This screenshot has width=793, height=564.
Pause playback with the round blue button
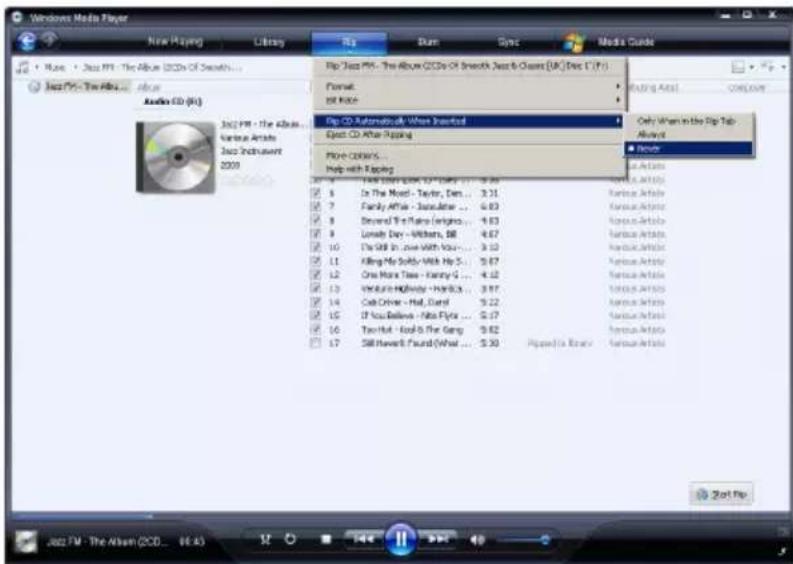click(401, 539)
